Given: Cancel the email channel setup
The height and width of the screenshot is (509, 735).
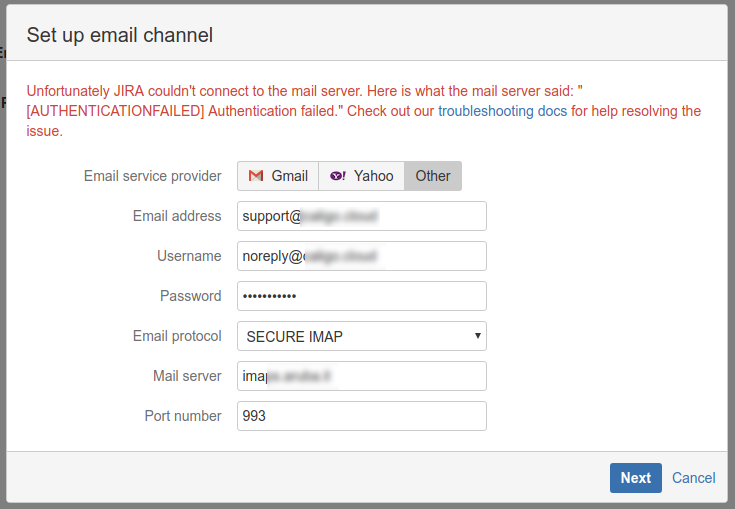Looking at the screenshot, I should pos(693,478).
